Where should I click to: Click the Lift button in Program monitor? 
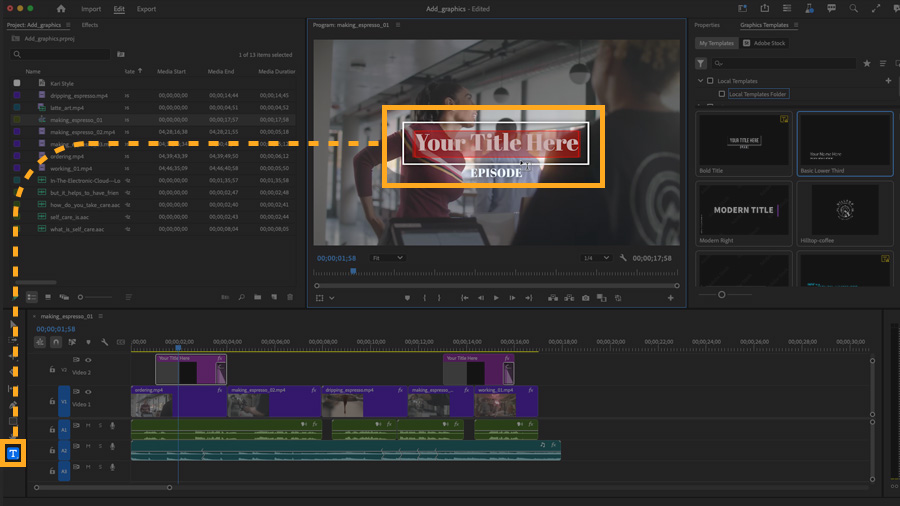553,298
